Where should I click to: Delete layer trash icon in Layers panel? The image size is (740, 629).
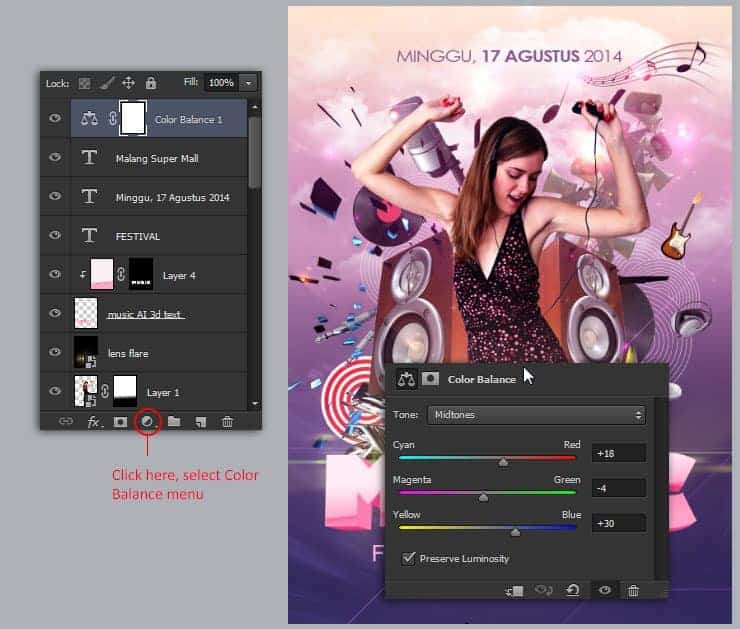point(227,421)
